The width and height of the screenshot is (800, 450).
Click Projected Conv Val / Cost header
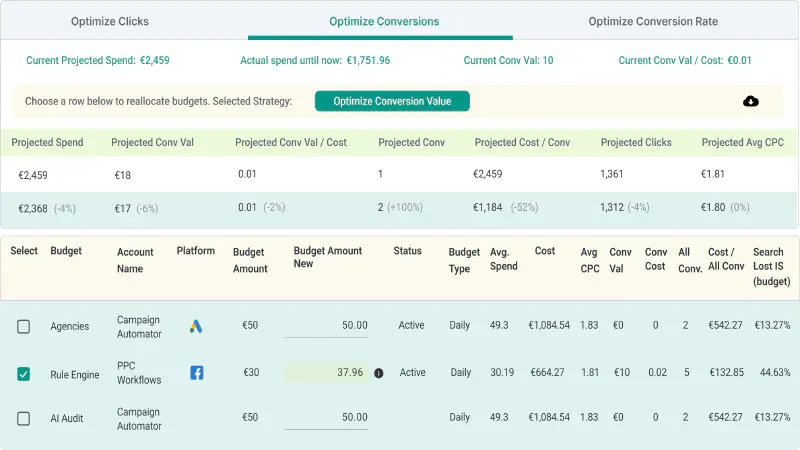coord(291,142)
